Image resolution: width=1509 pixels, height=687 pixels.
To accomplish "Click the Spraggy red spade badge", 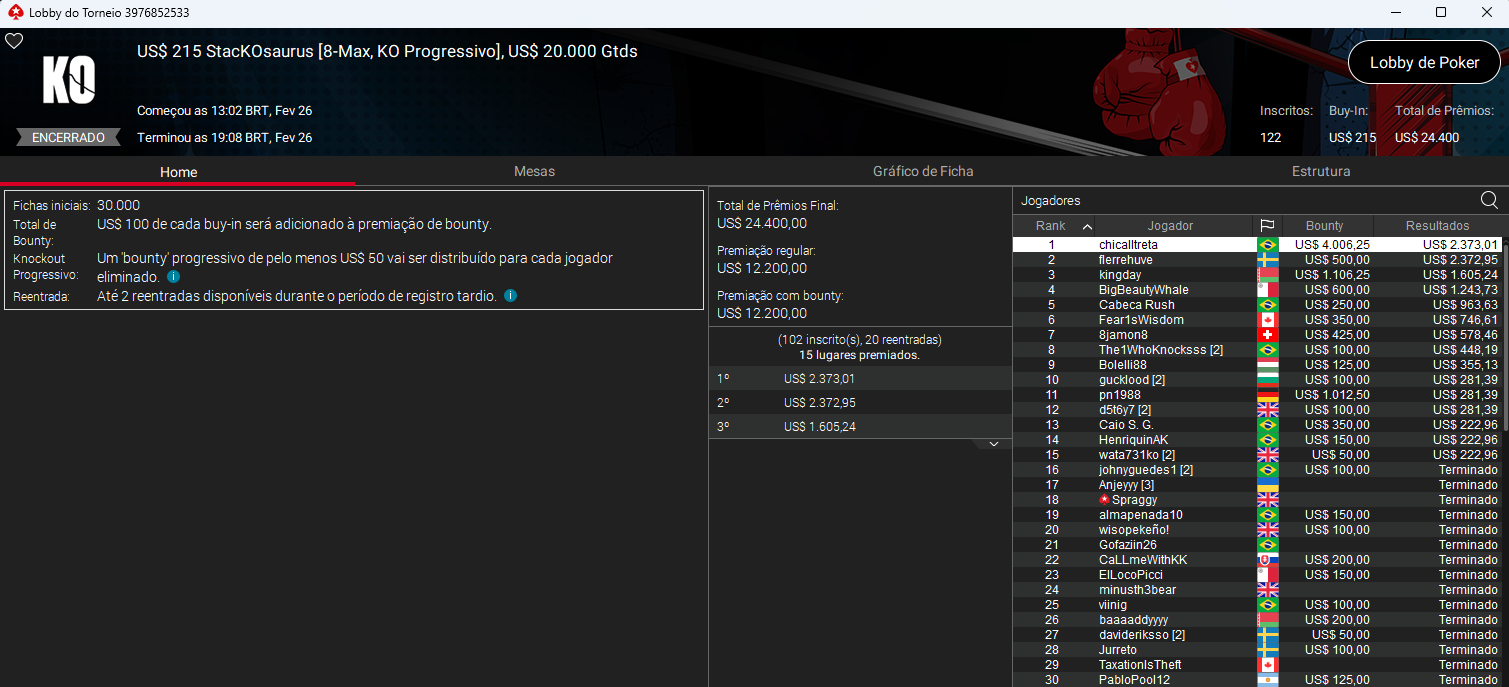I will (x=1104, y=500).
